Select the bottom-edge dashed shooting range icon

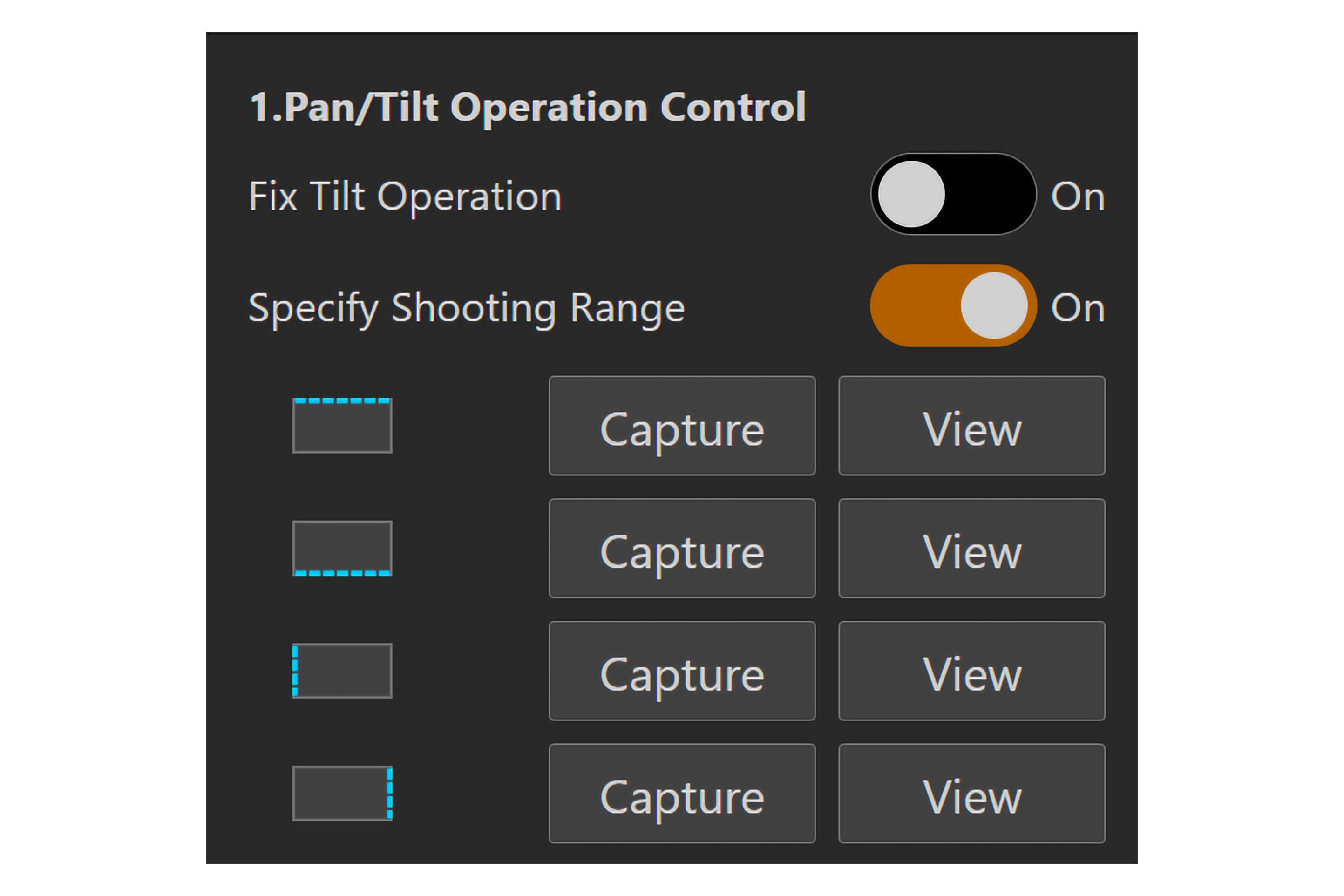pyautogui.click(x=341, y=548)
